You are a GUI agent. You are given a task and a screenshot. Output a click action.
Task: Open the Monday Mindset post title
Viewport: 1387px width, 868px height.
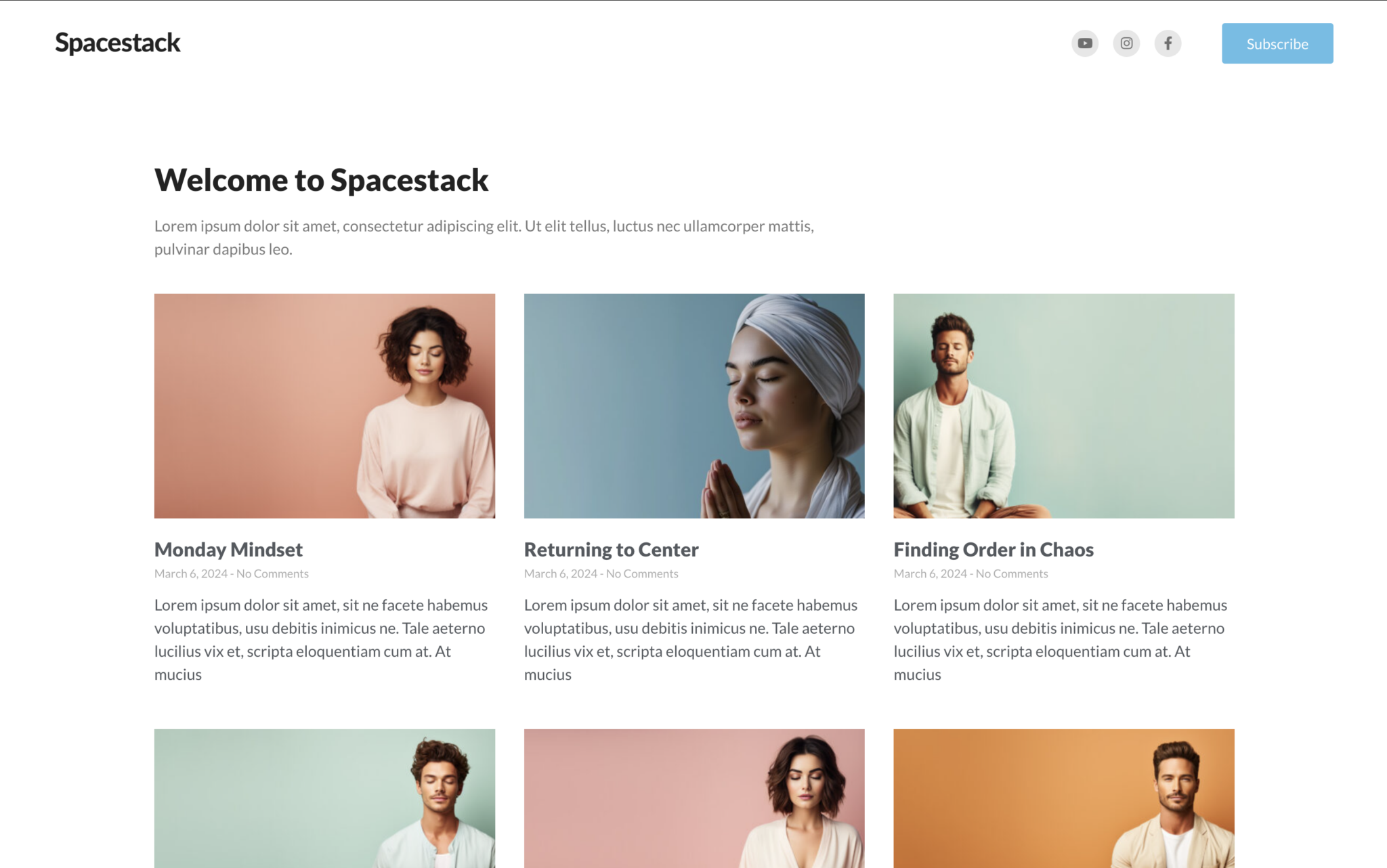point(228,549)
